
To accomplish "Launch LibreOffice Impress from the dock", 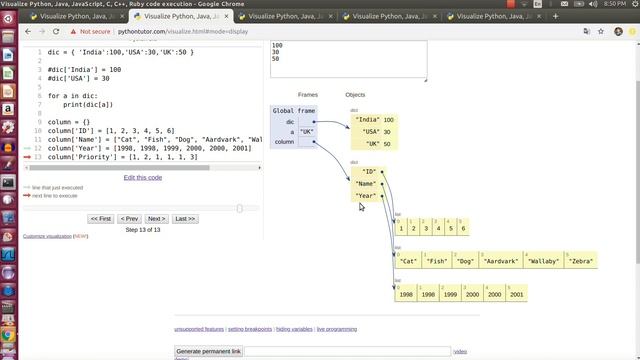I will click(8, 91).
